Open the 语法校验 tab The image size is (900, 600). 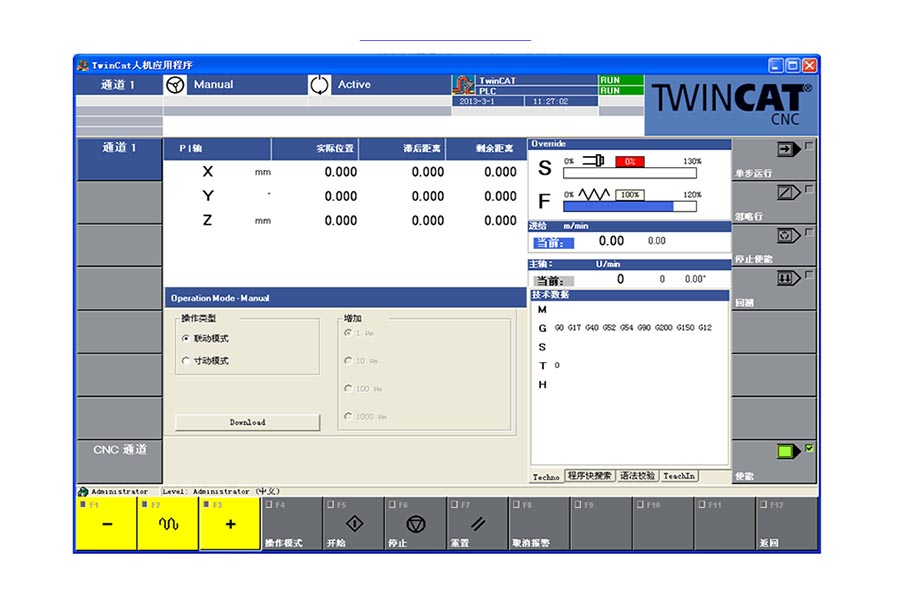pyautogui.click(x=637, y=475)
